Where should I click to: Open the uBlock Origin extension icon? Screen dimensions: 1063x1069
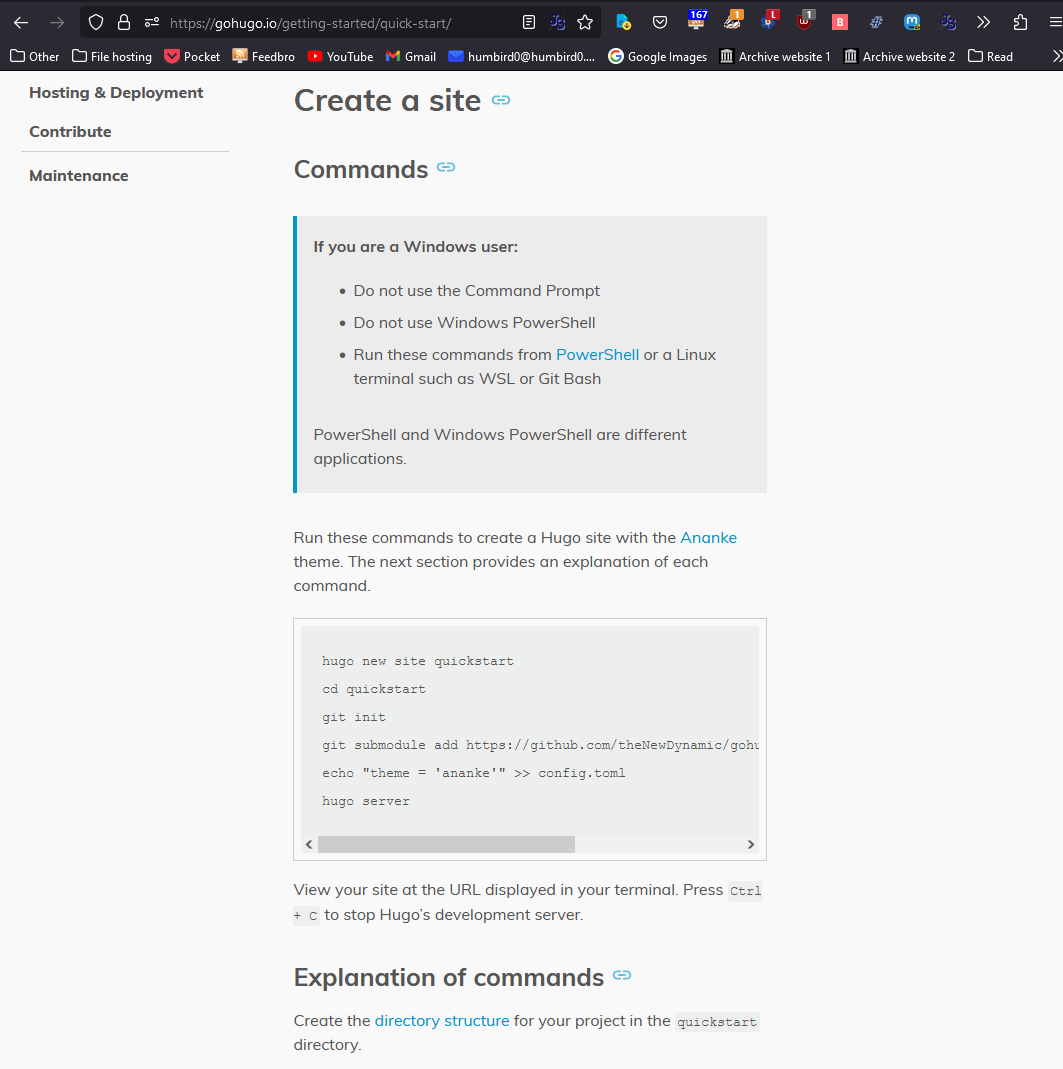pyautogui.click(x=805, y=22)
